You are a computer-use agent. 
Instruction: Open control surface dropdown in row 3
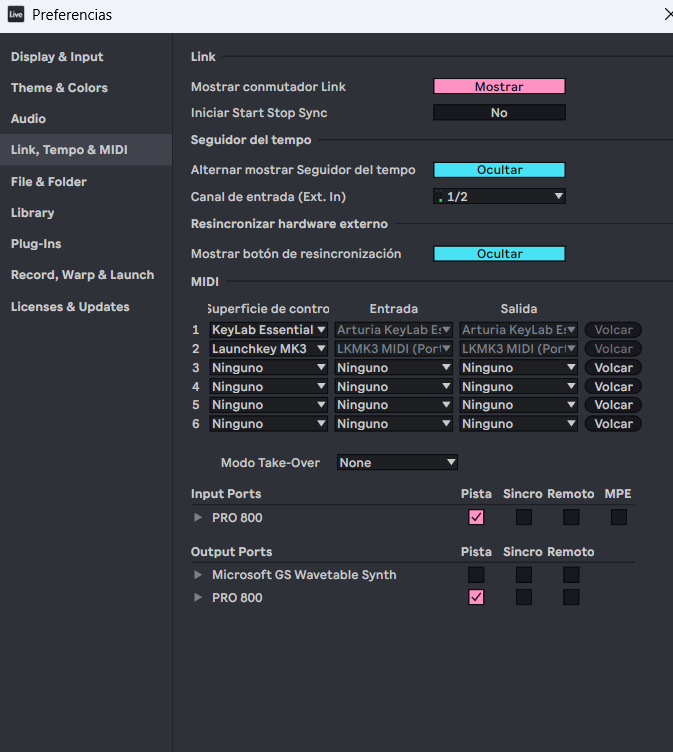pos(269,368)
